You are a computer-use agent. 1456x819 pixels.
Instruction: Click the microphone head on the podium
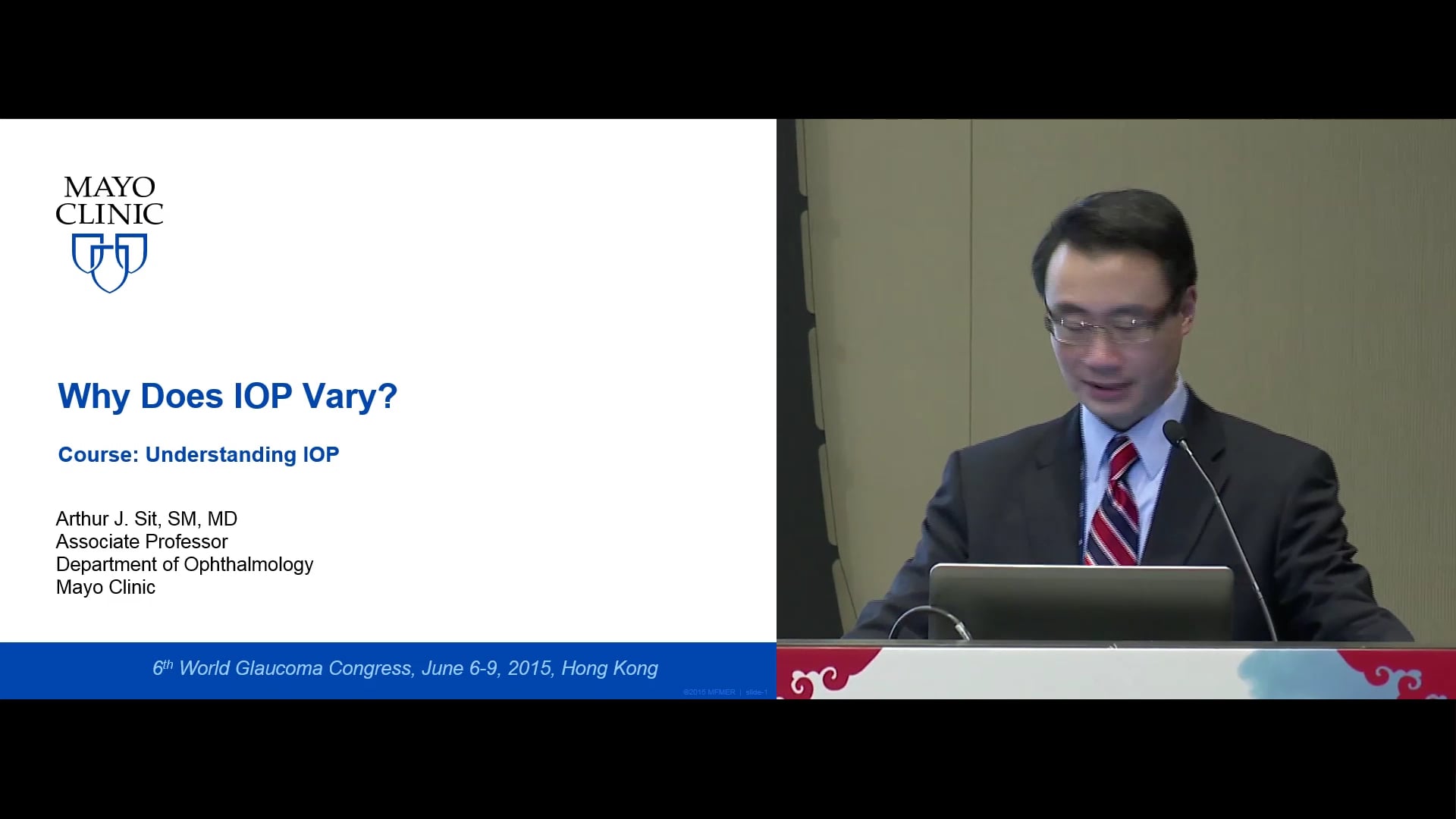[x=1173, y=432]
